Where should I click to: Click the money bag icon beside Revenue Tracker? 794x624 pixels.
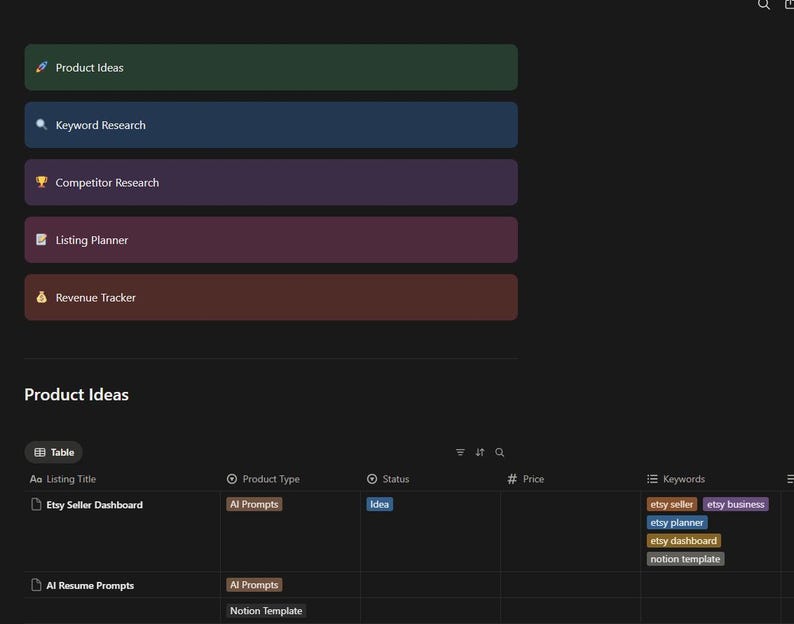click(42, 297)
